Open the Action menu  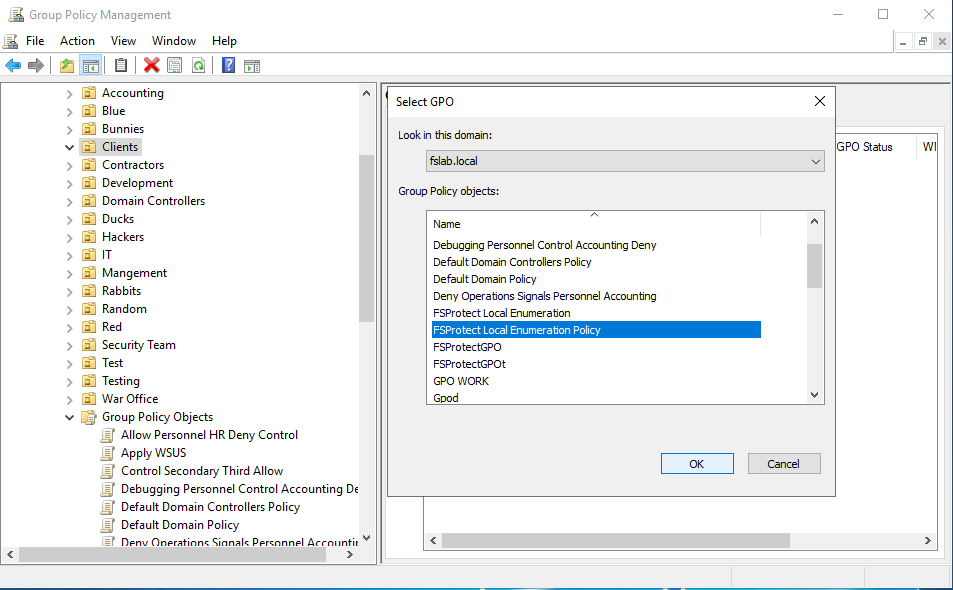click(77, 41)
